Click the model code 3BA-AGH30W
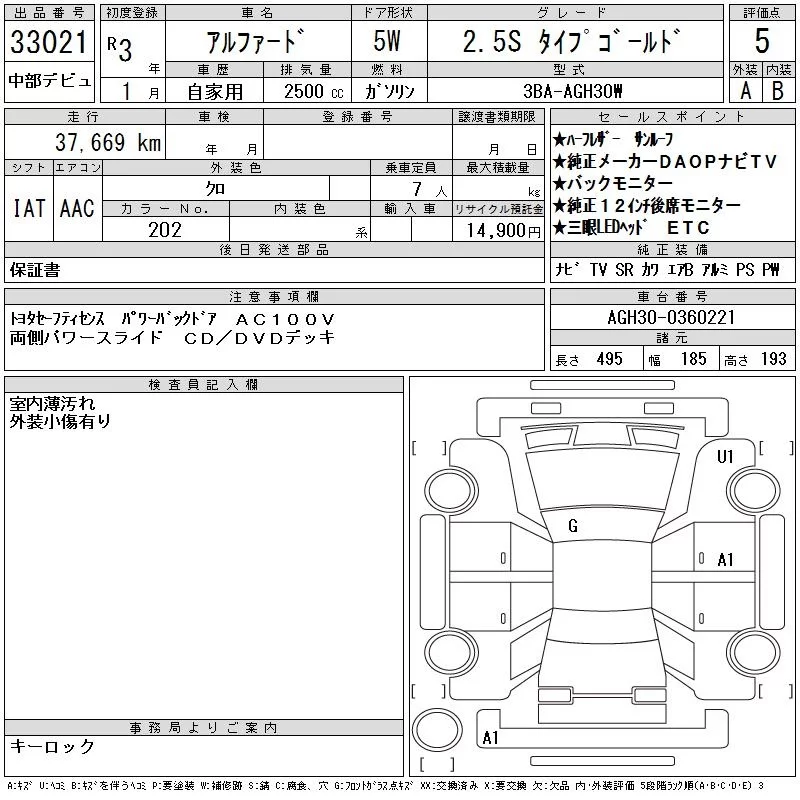 [573, 92]
